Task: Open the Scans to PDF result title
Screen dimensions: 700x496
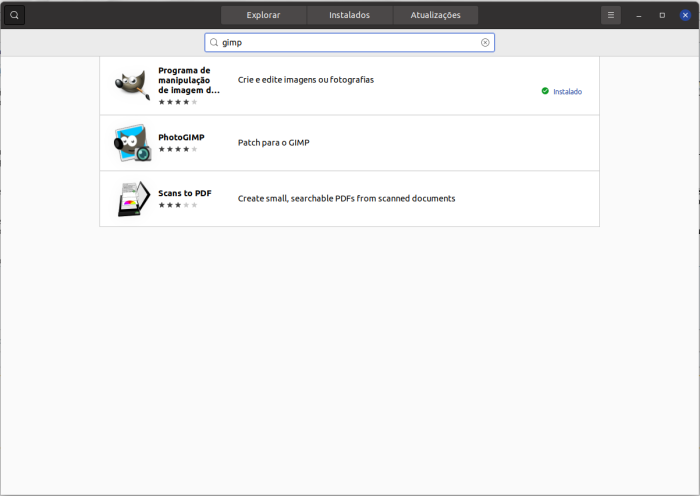Action: [x=185, y=193]
